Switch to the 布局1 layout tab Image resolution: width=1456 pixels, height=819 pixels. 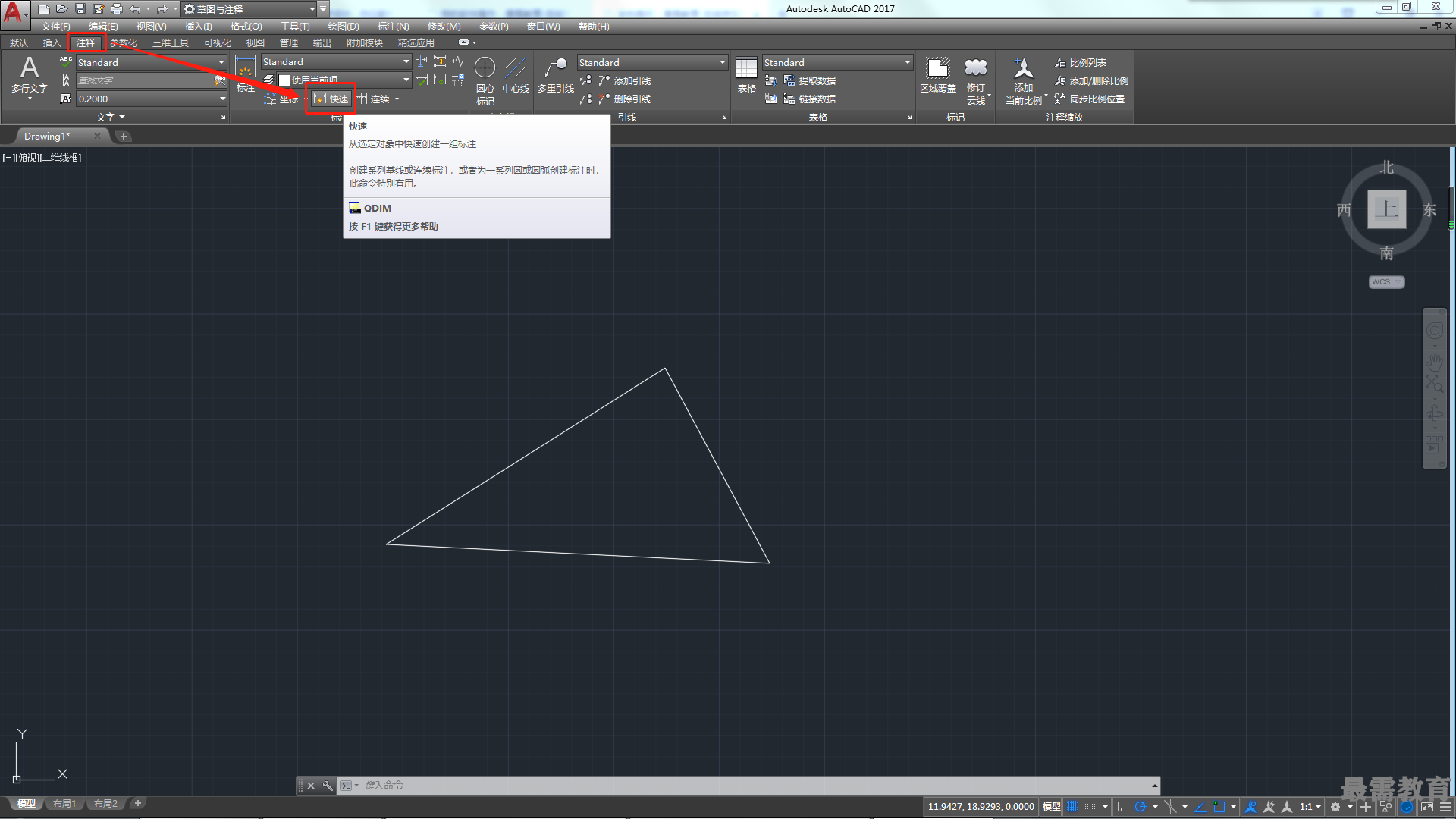[x=64, y=804]
